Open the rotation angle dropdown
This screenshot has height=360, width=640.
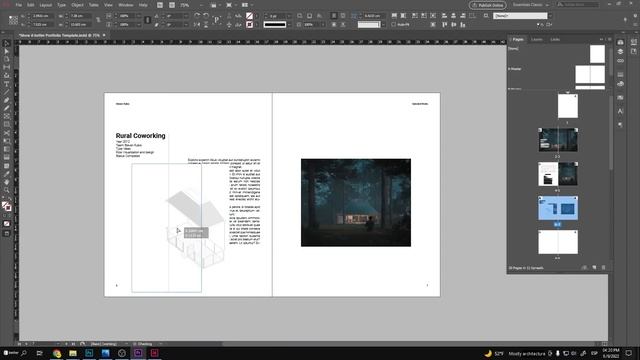[185, 16]
